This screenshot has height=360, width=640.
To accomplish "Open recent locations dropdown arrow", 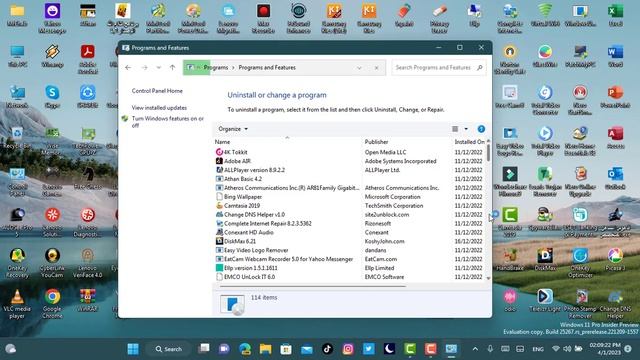I will [159, 68].
